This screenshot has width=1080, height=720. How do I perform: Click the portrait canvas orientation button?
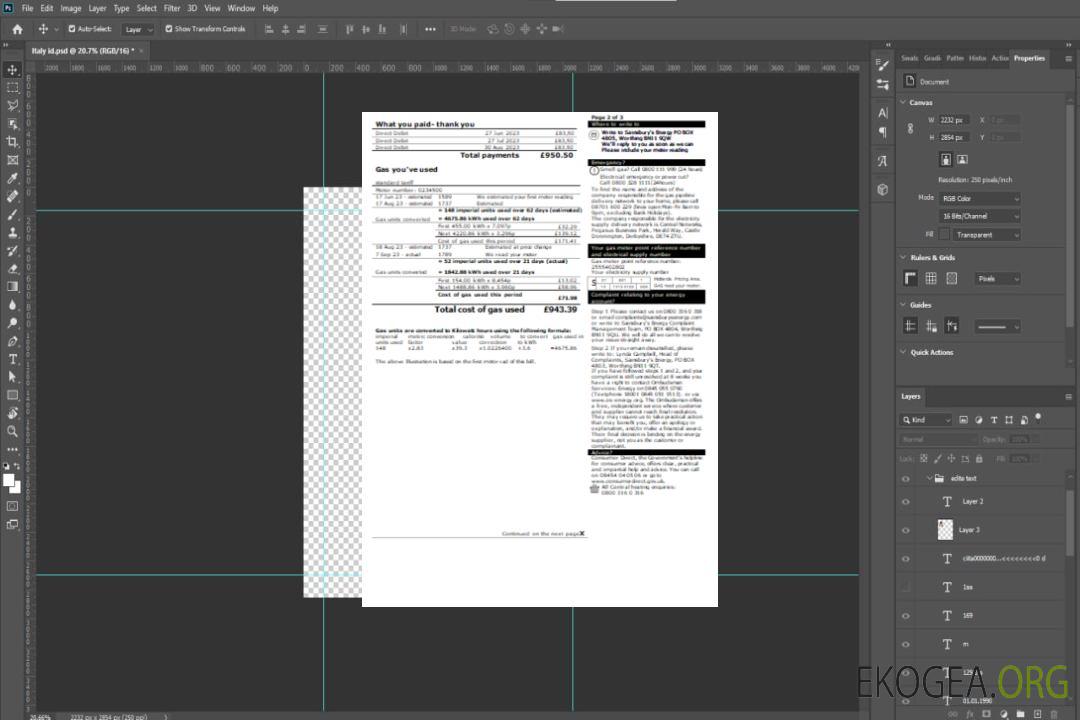tap(945, 159)
